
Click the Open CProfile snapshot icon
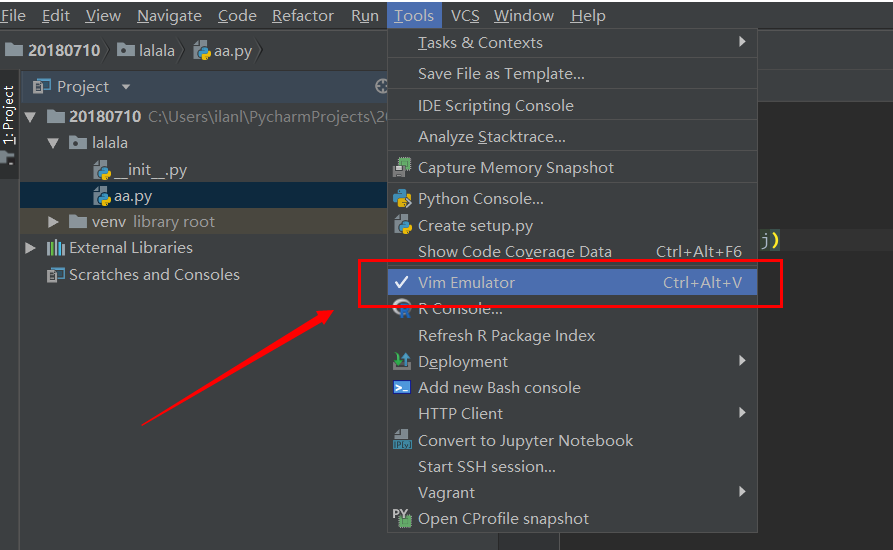[x=402, y=518]
